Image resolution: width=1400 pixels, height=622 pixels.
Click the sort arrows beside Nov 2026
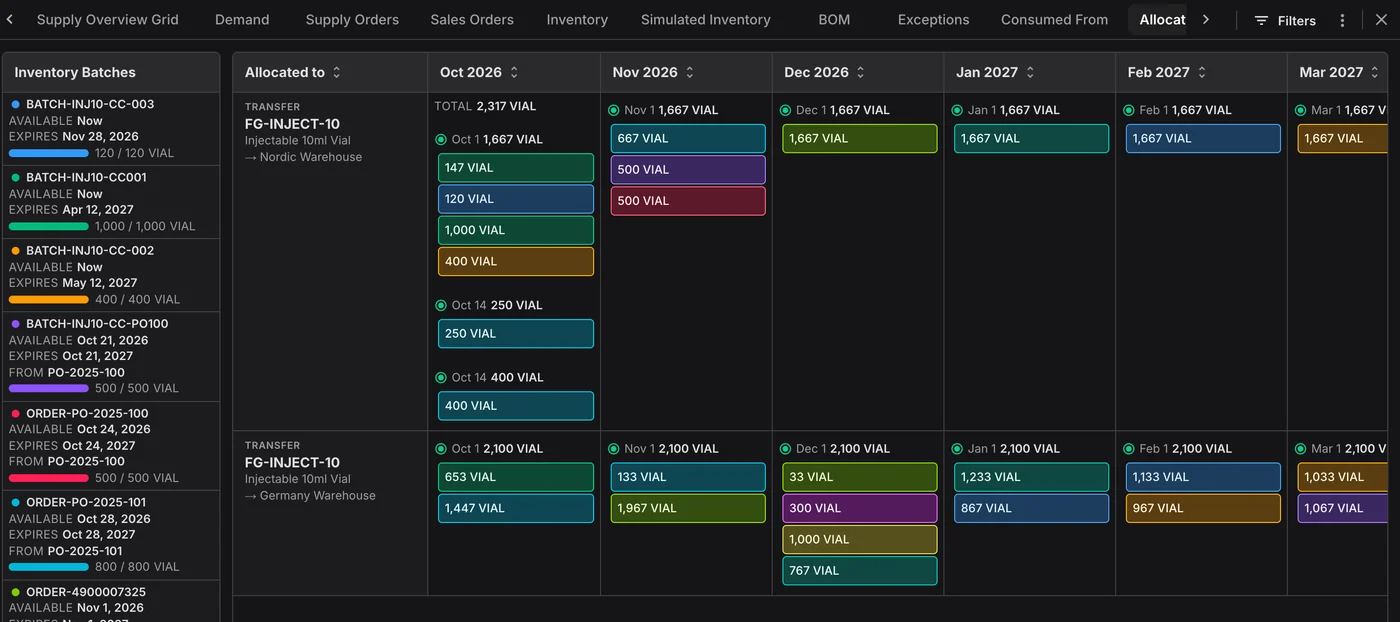[x=689, y=73]
